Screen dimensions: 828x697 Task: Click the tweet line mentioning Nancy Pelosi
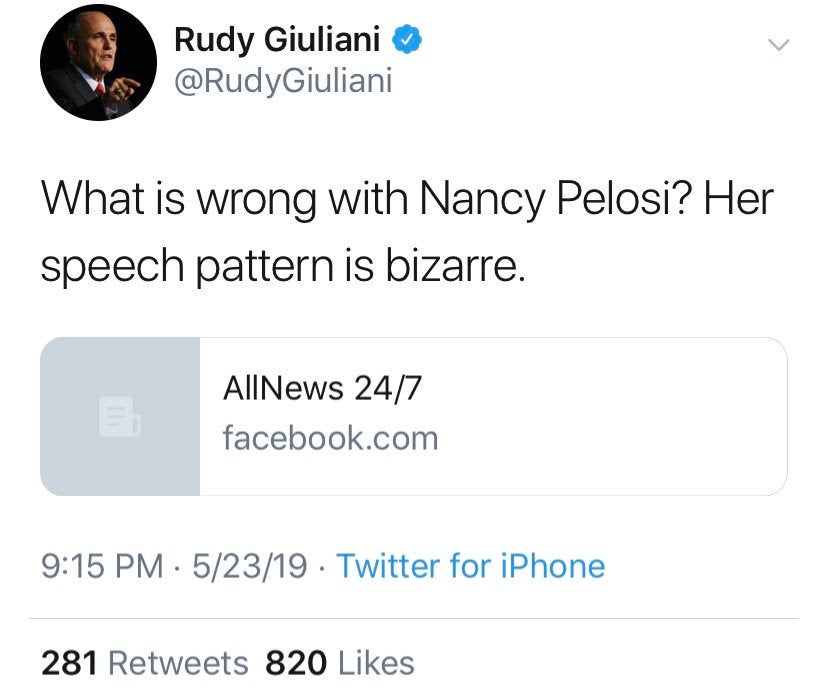pos(407,199)
